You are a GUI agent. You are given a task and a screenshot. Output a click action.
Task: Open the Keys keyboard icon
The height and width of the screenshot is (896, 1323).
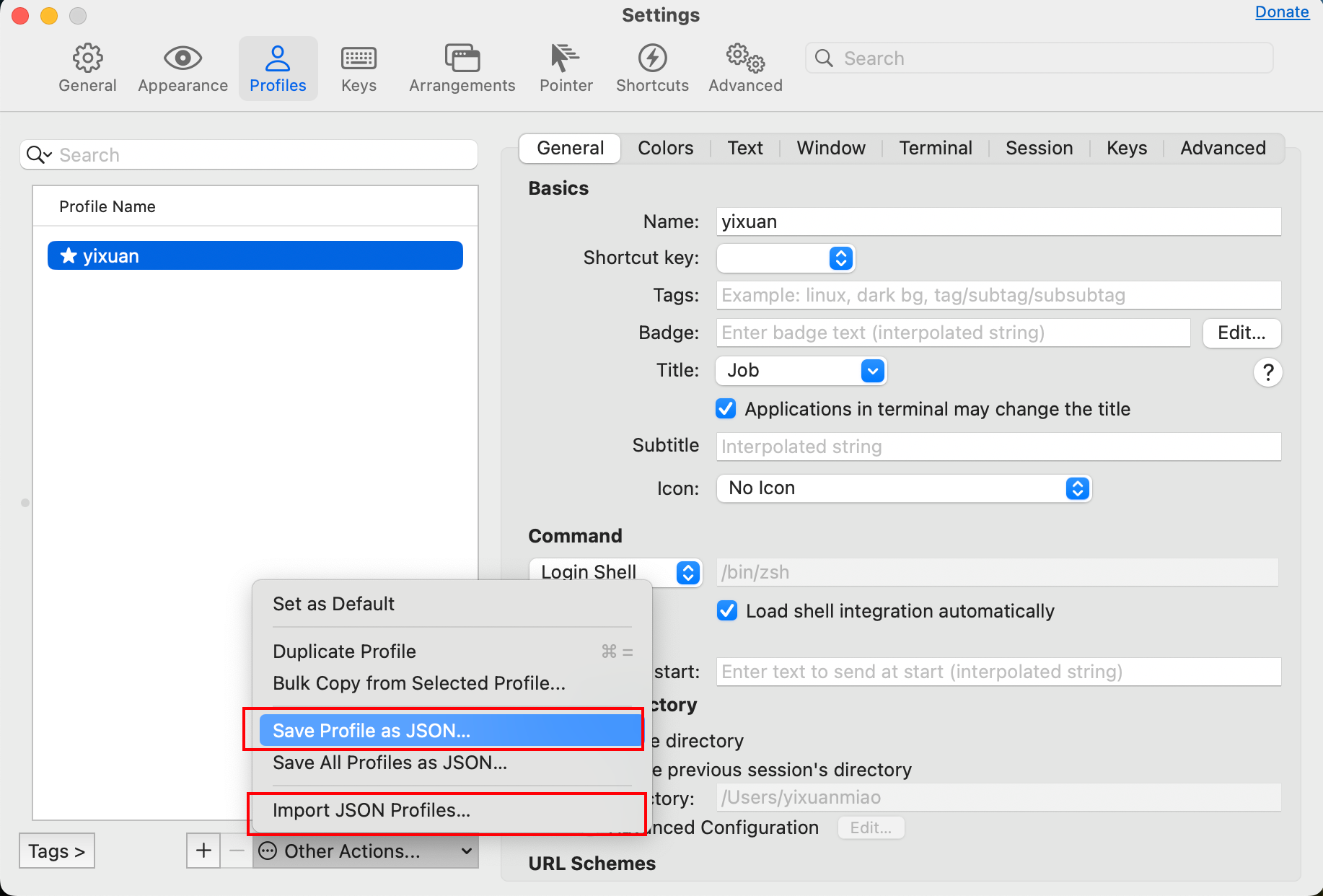[359, 58]
